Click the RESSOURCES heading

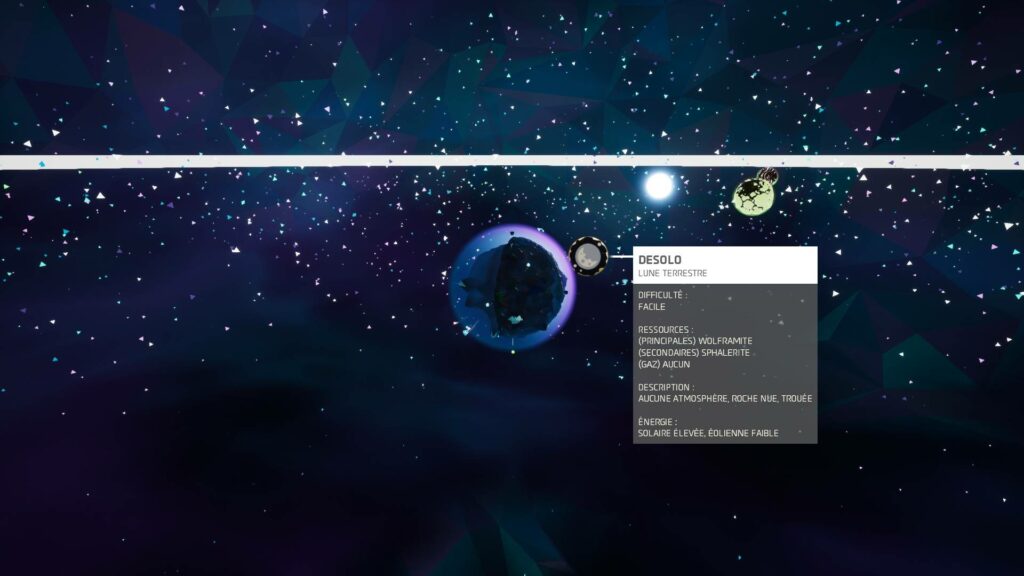(x=665, y=329)
